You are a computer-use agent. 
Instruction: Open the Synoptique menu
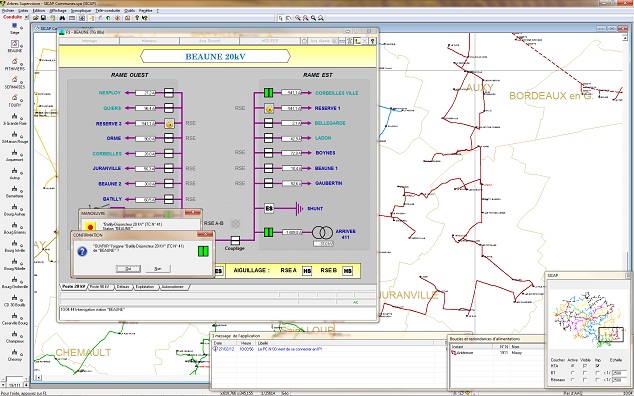click(x=81, y=11)
